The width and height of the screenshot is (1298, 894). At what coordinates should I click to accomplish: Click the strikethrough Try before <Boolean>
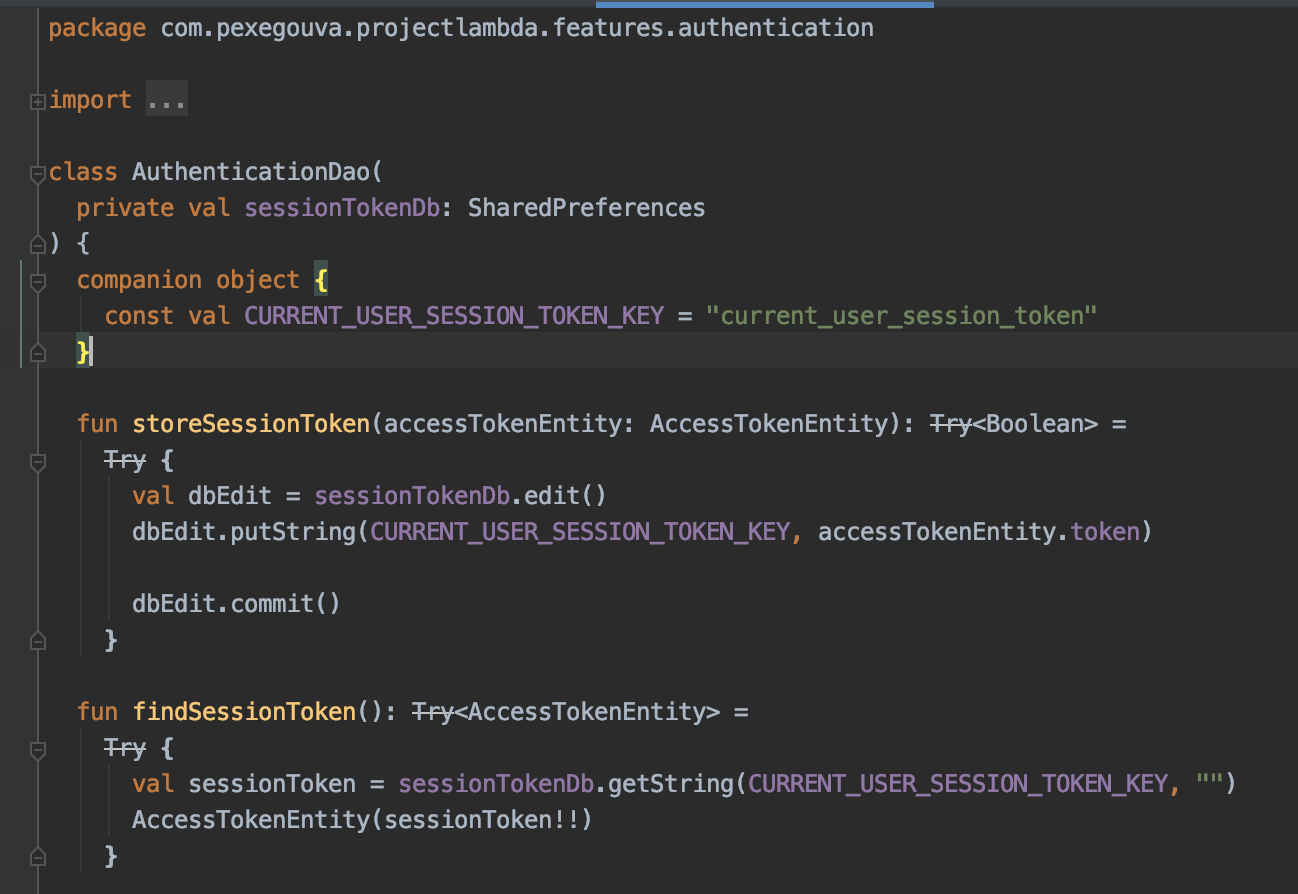click(x=951, y=424)
